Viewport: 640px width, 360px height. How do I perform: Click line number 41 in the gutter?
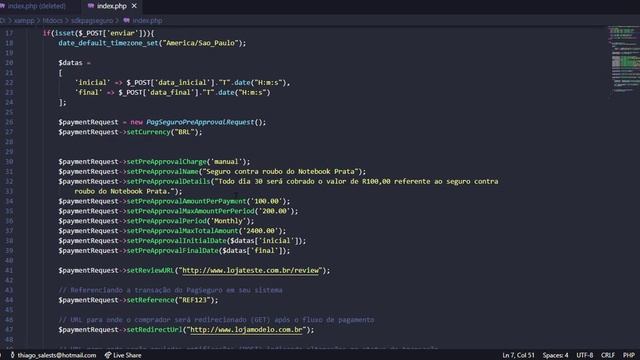[x=9, y=270]
